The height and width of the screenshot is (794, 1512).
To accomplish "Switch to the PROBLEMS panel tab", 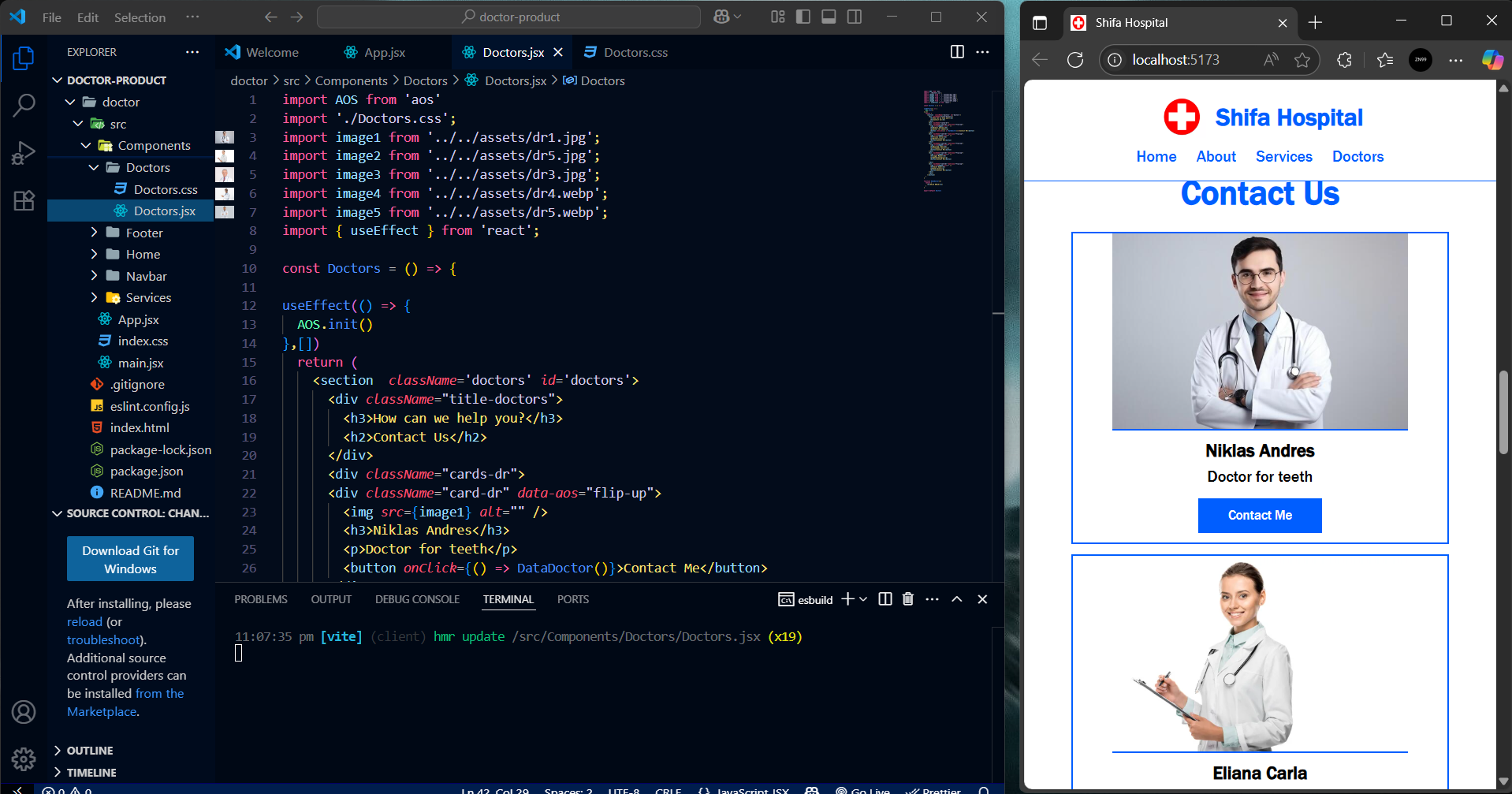I will [x=260, y=599].
